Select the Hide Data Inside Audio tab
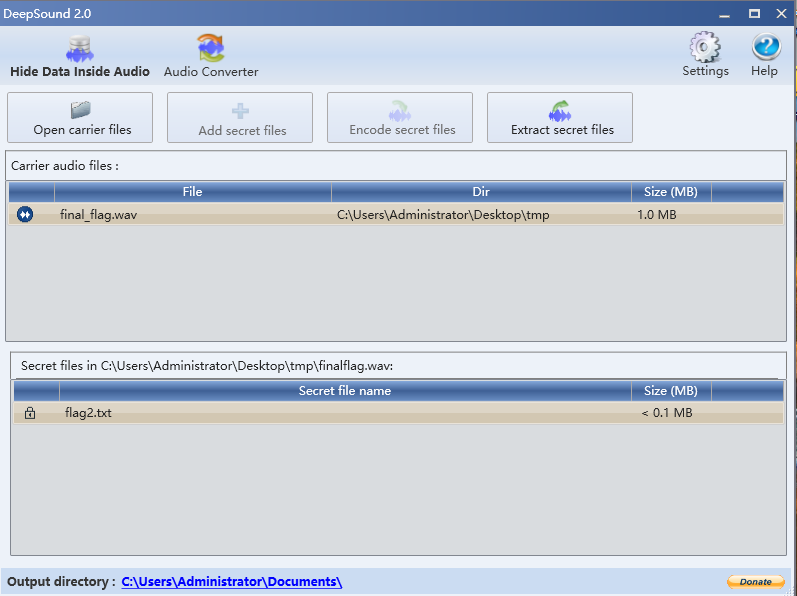The width and height of the screenshot is (797, 596). coord(80,57)
